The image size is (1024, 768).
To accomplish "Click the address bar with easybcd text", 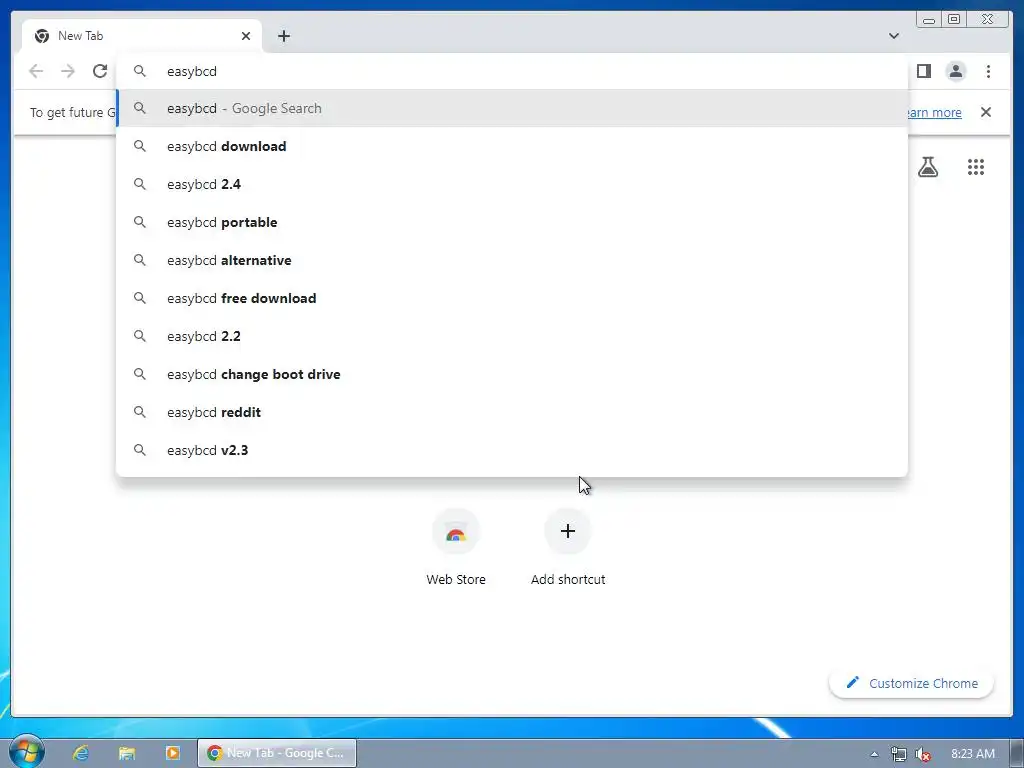I will [512, 71].
